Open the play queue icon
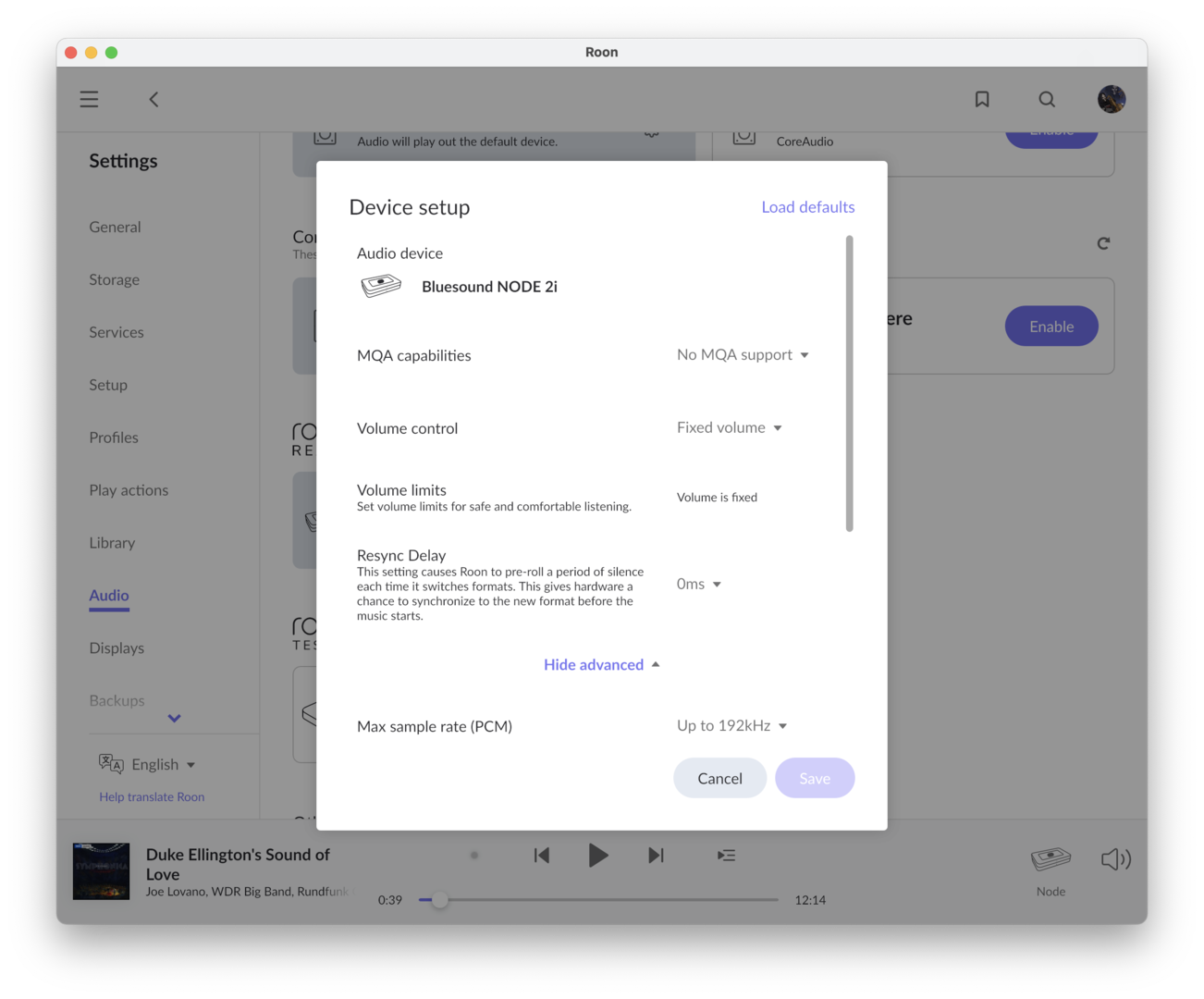Viewport: 1204px width, 999px height. click(727, 856)
